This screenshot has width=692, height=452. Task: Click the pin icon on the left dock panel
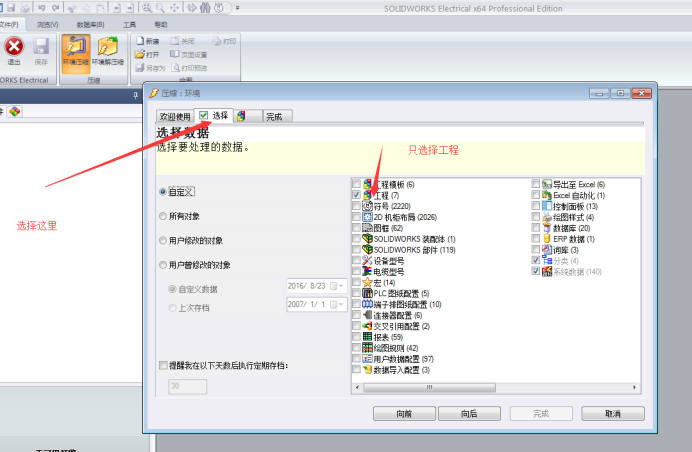coord(135,95)
